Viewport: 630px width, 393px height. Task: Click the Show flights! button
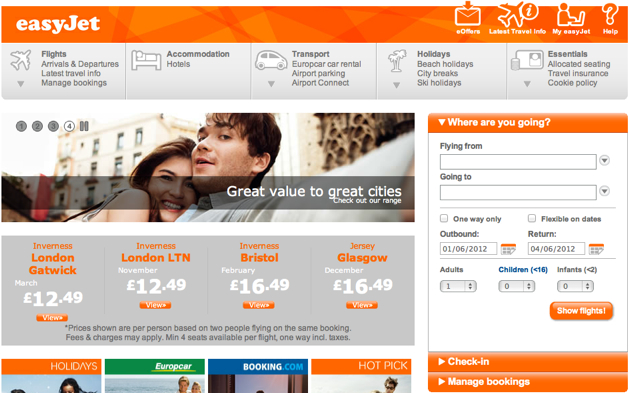(581, 311)
